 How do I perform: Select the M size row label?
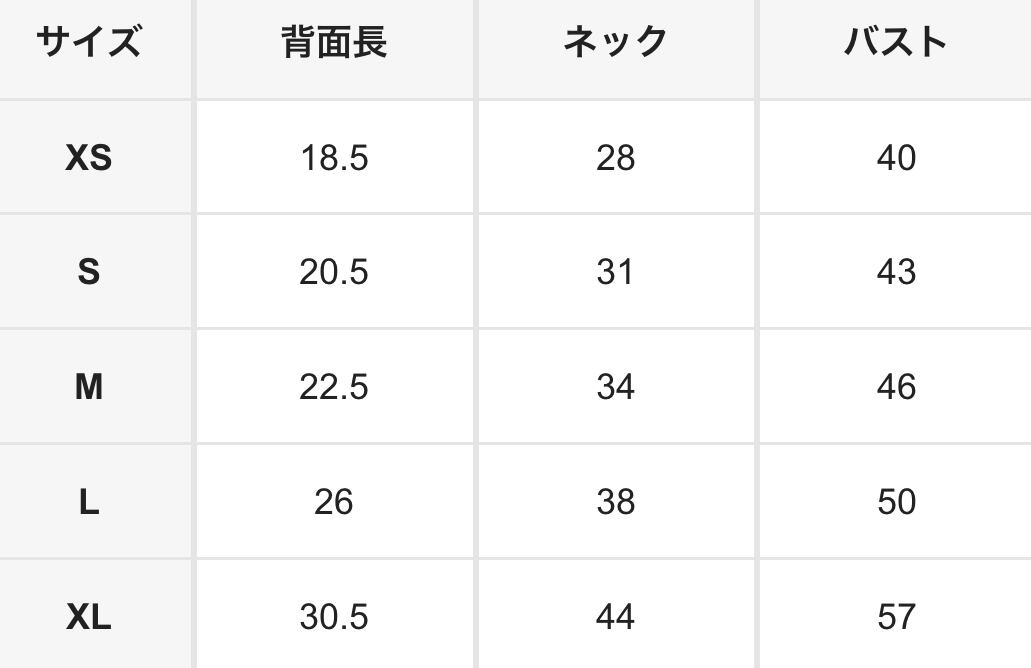88,387
